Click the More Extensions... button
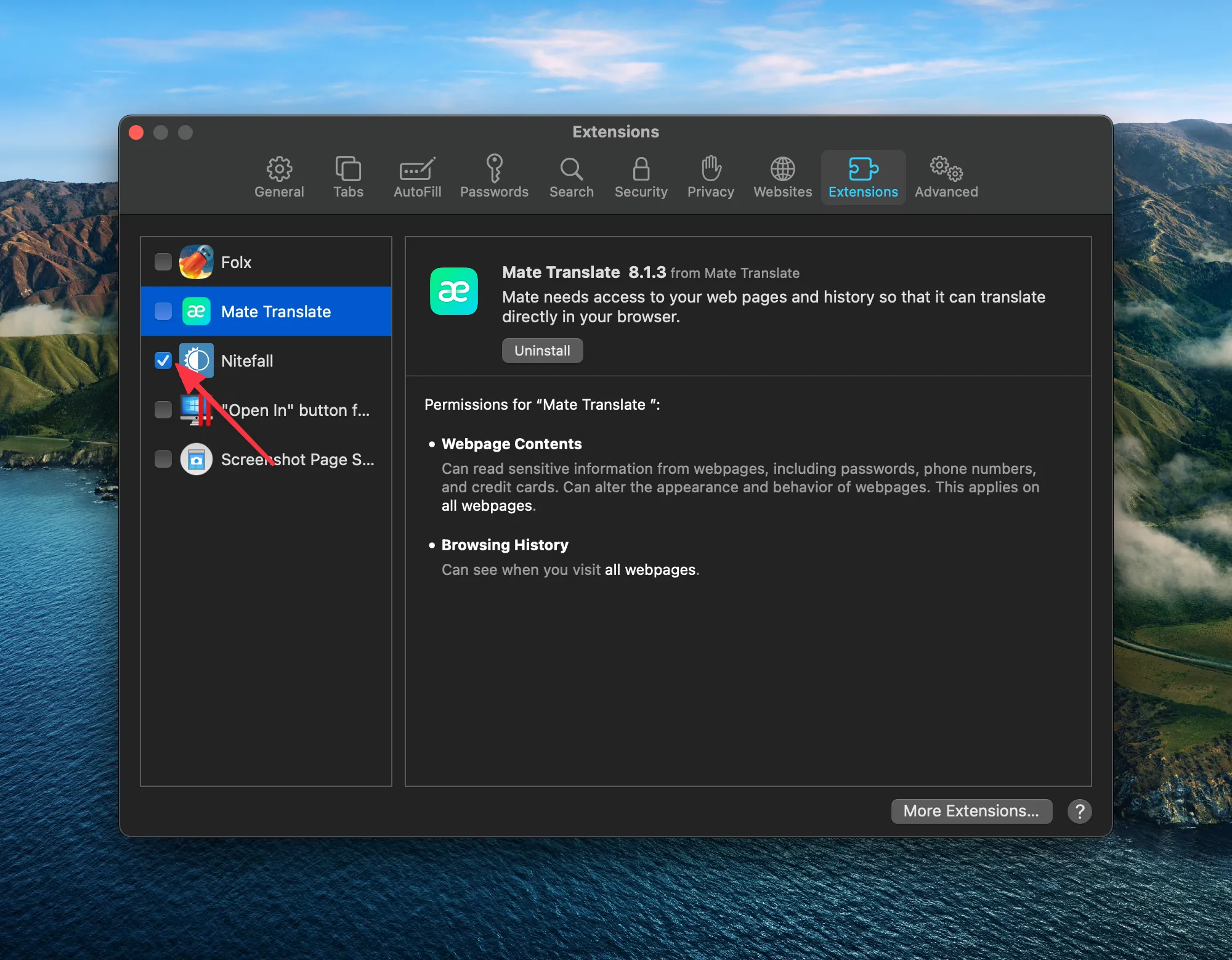Image resolution: width=1232 pixels, height=960 pixels. click(971, 811)
